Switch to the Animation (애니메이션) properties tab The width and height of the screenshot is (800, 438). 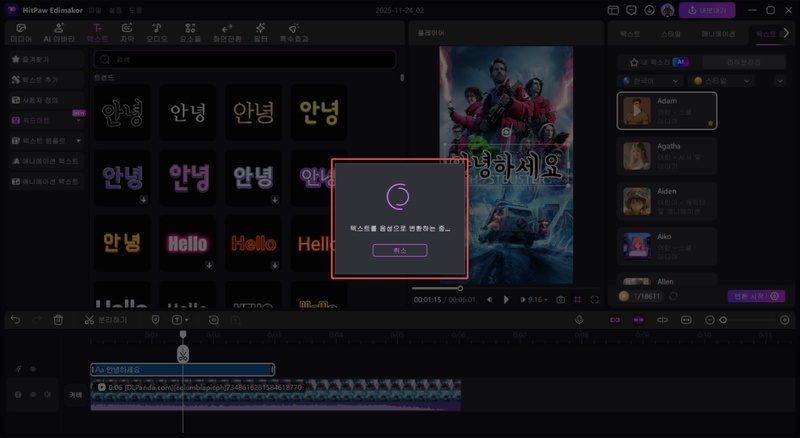click(x=718, y=34)
